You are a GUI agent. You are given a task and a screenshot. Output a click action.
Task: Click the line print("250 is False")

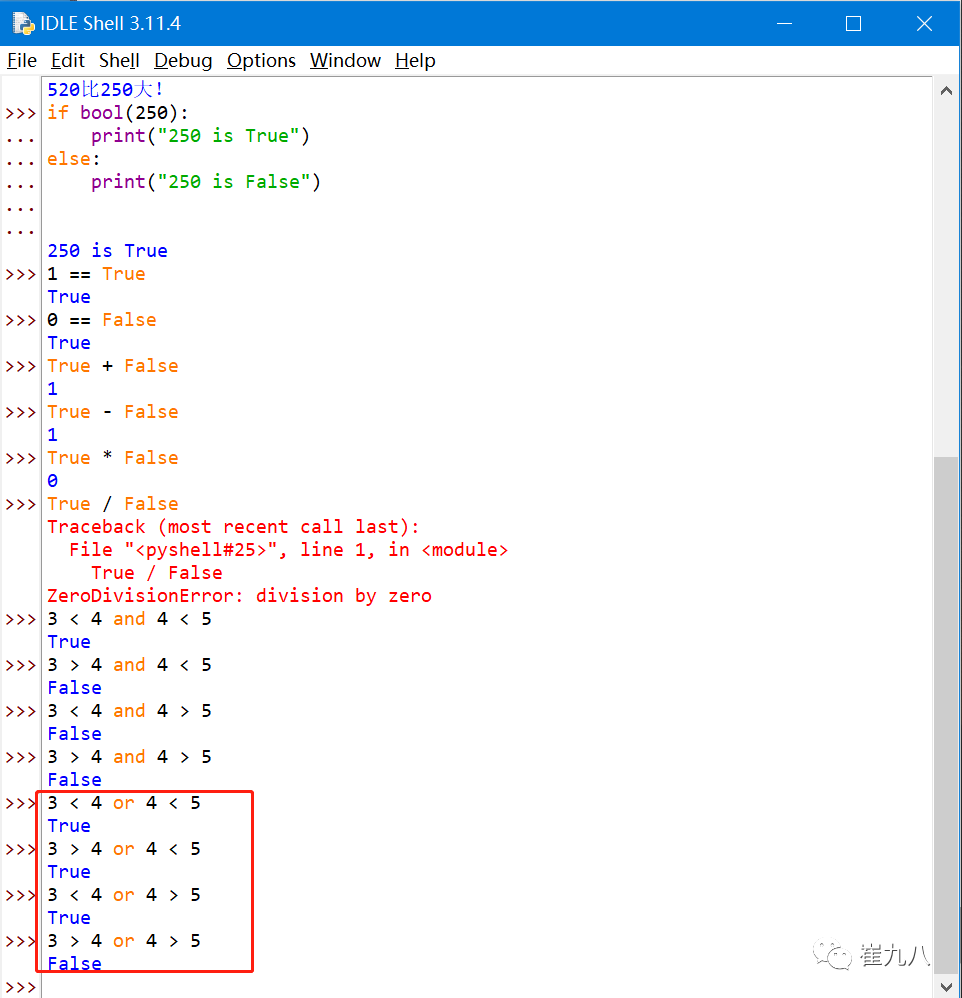(206, 182)
